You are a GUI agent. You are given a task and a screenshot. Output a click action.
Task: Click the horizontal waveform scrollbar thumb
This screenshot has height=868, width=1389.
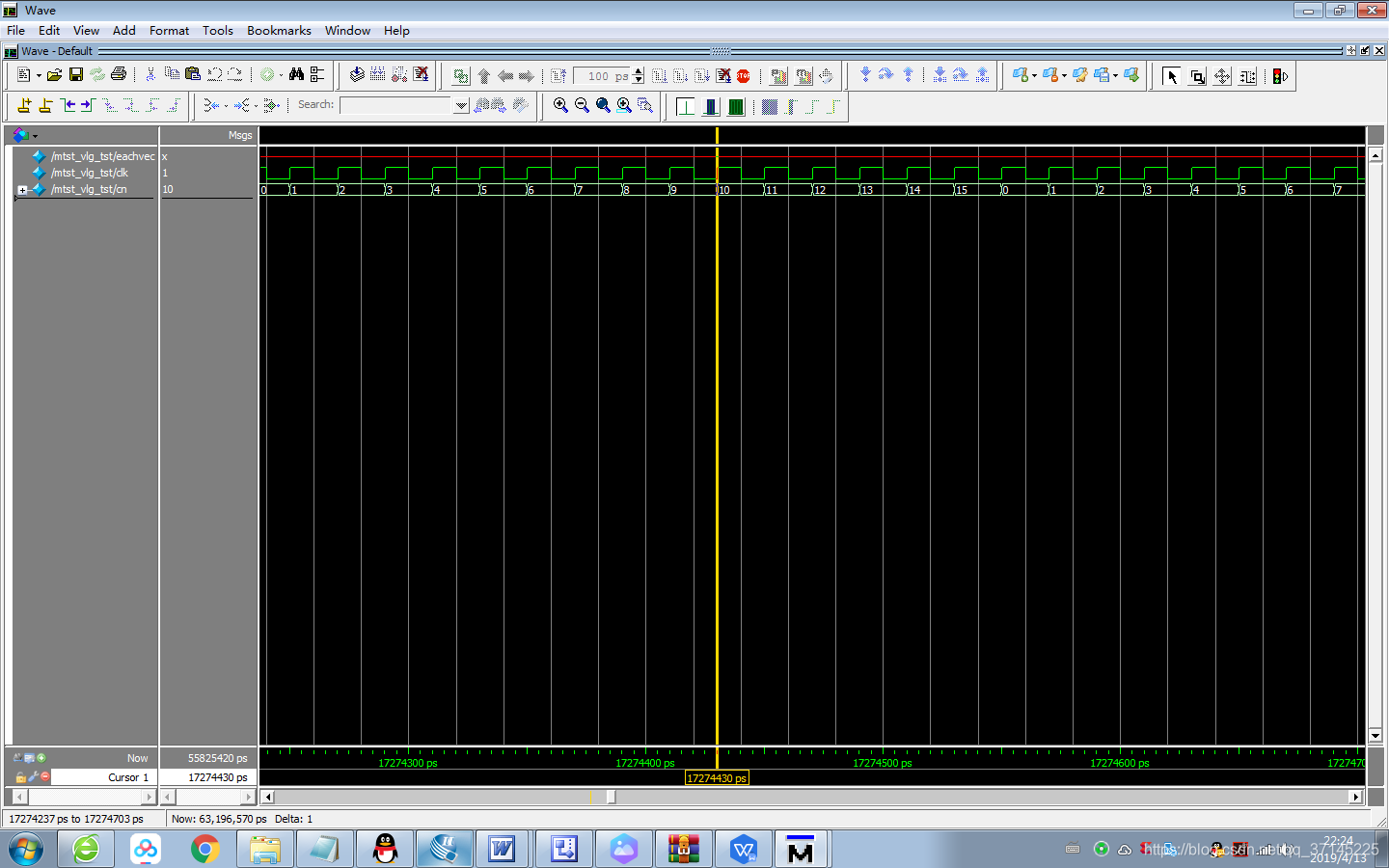[x=611, y=797]
